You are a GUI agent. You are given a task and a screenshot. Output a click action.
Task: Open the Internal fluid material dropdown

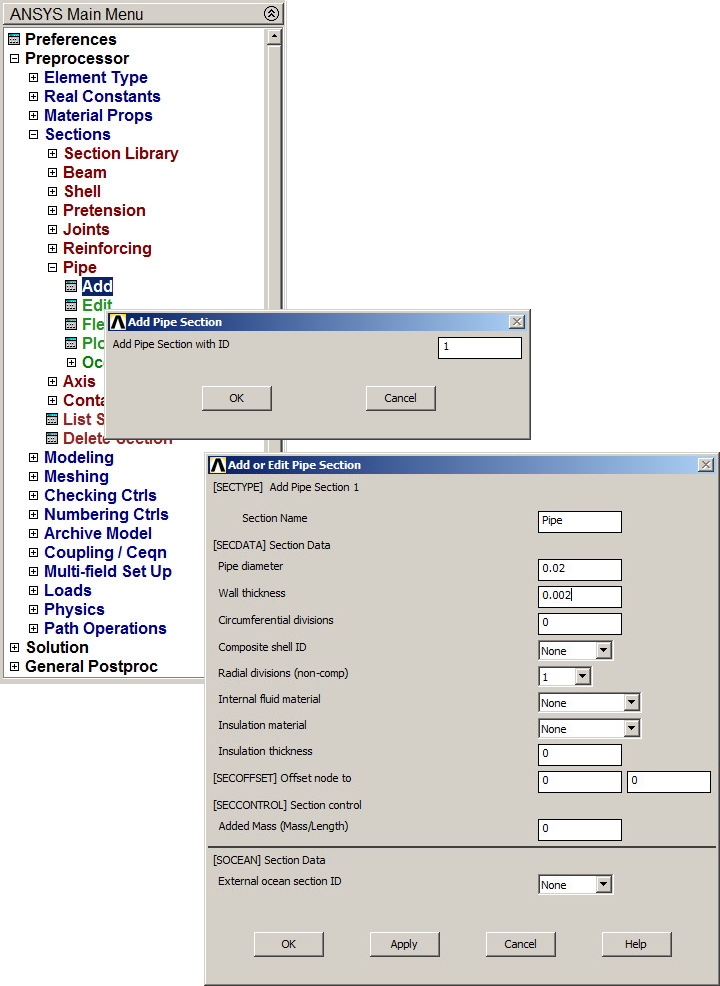point(632,702)
